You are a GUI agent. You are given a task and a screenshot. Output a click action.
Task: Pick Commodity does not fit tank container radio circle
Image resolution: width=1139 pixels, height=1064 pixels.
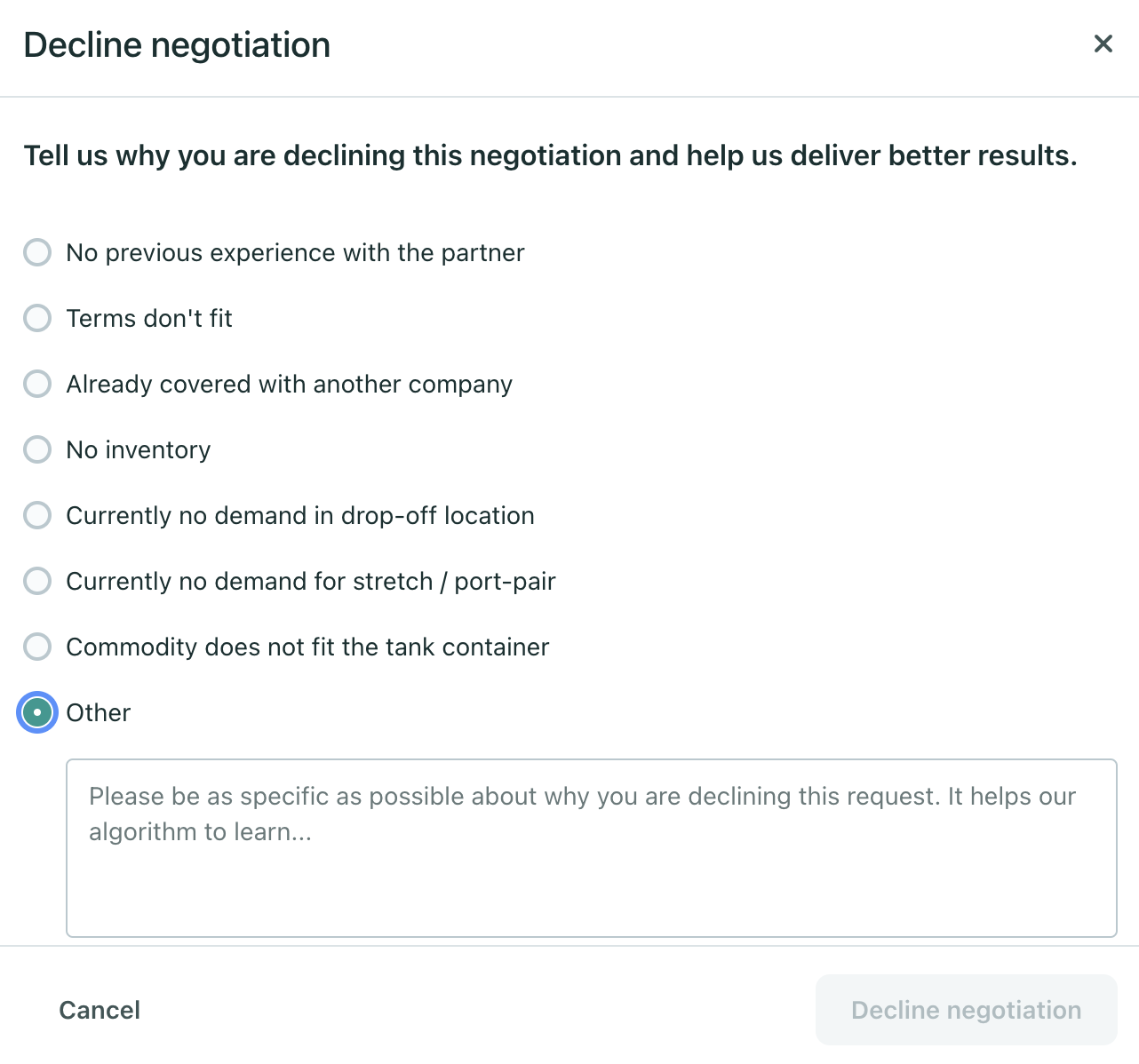37,647
